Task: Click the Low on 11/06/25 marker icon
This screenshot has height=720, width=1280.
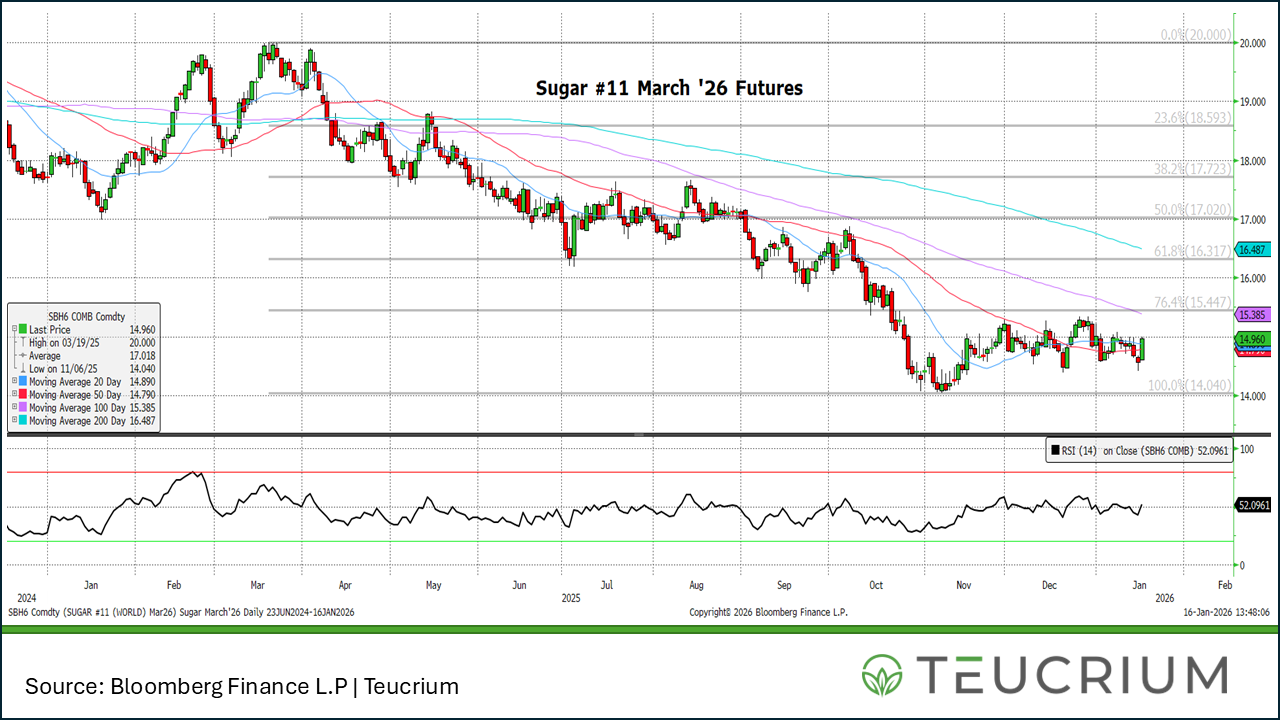Action: (x=23, y=369)
